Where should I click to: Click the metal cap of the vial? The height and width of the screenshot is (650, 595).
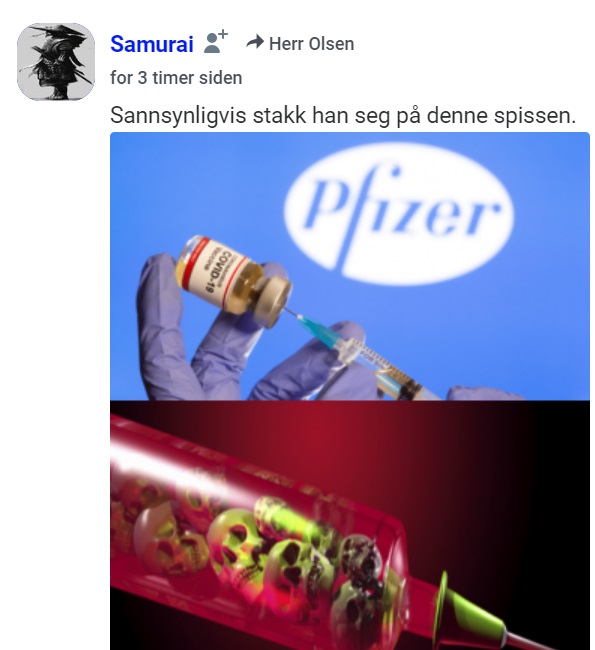click(x=273, y=301)
